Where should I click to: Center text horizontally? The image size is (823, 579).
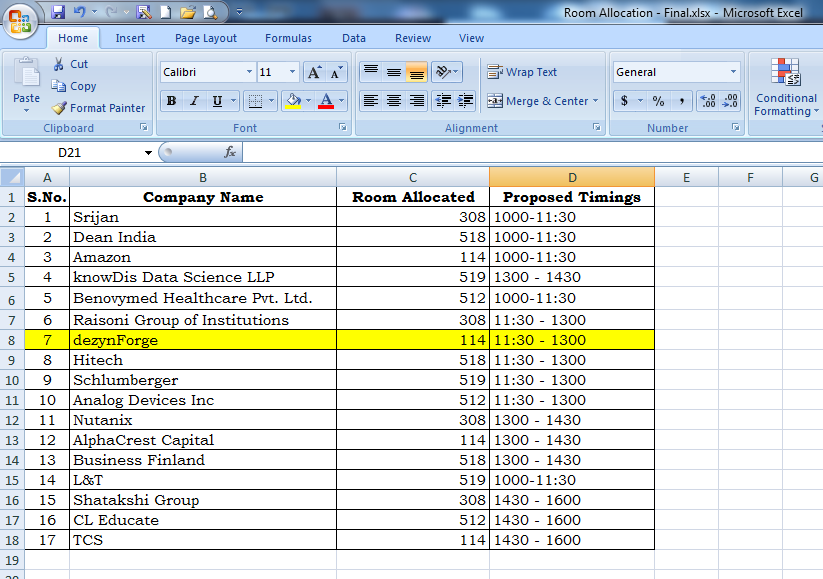tap(394, 101)
